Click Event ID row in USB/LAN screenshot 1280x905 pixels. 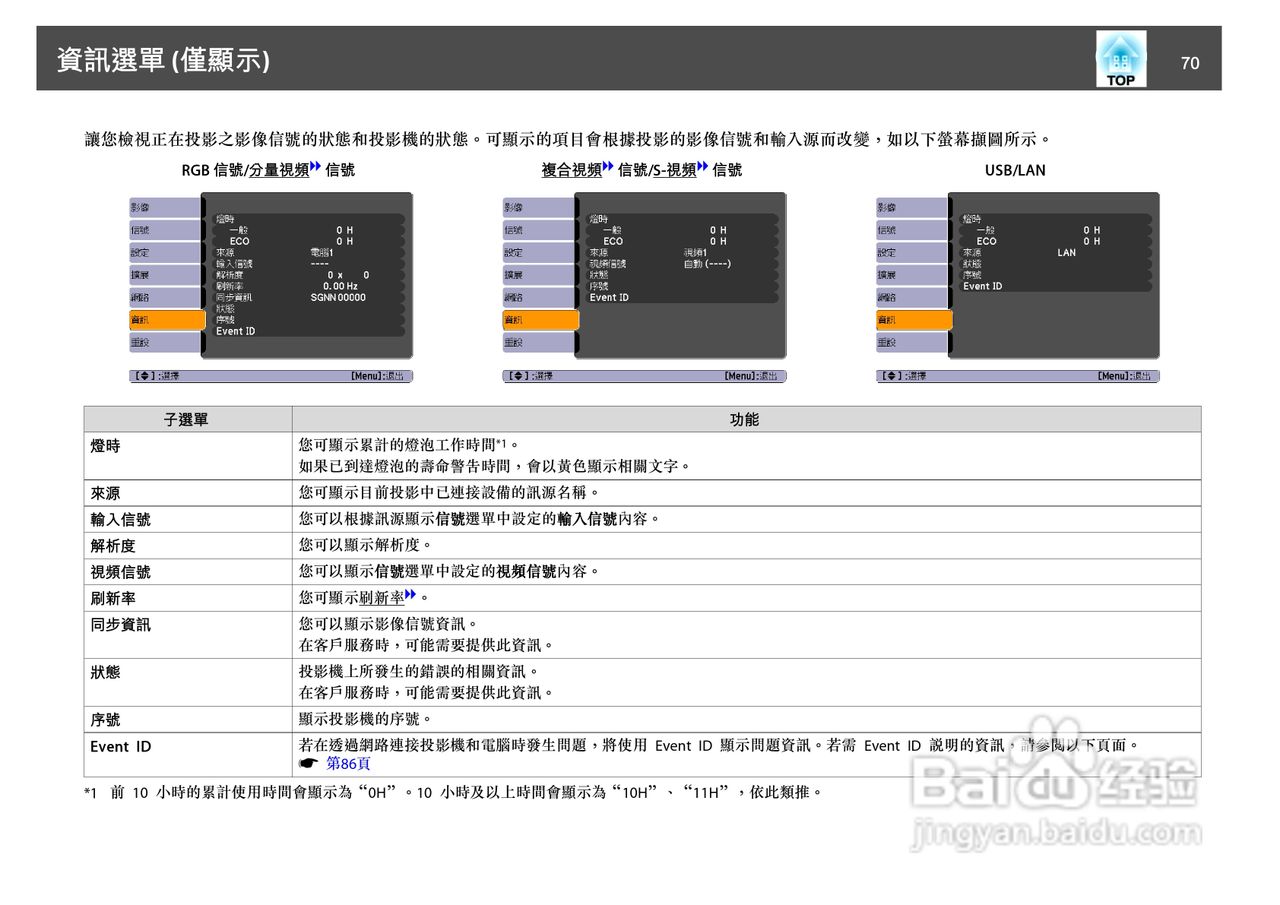point(1056,286)
